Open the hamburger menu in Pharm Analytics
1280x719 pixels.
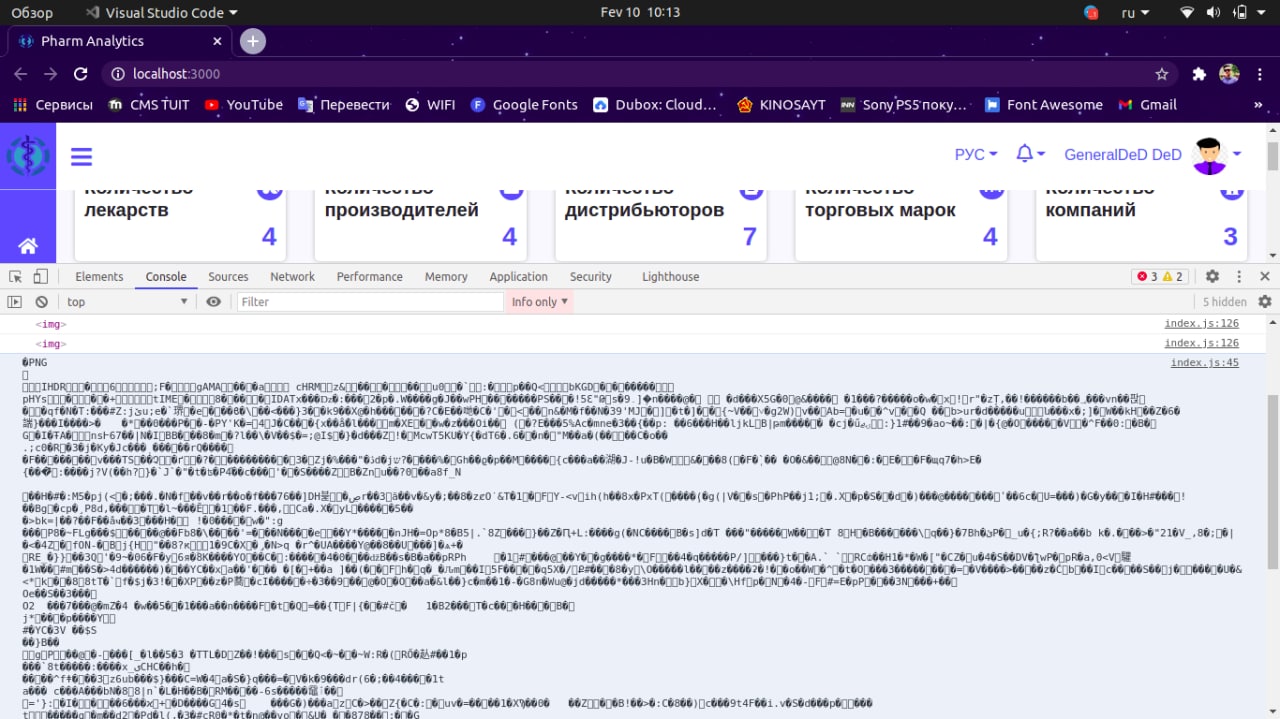(x=81, y=157)
